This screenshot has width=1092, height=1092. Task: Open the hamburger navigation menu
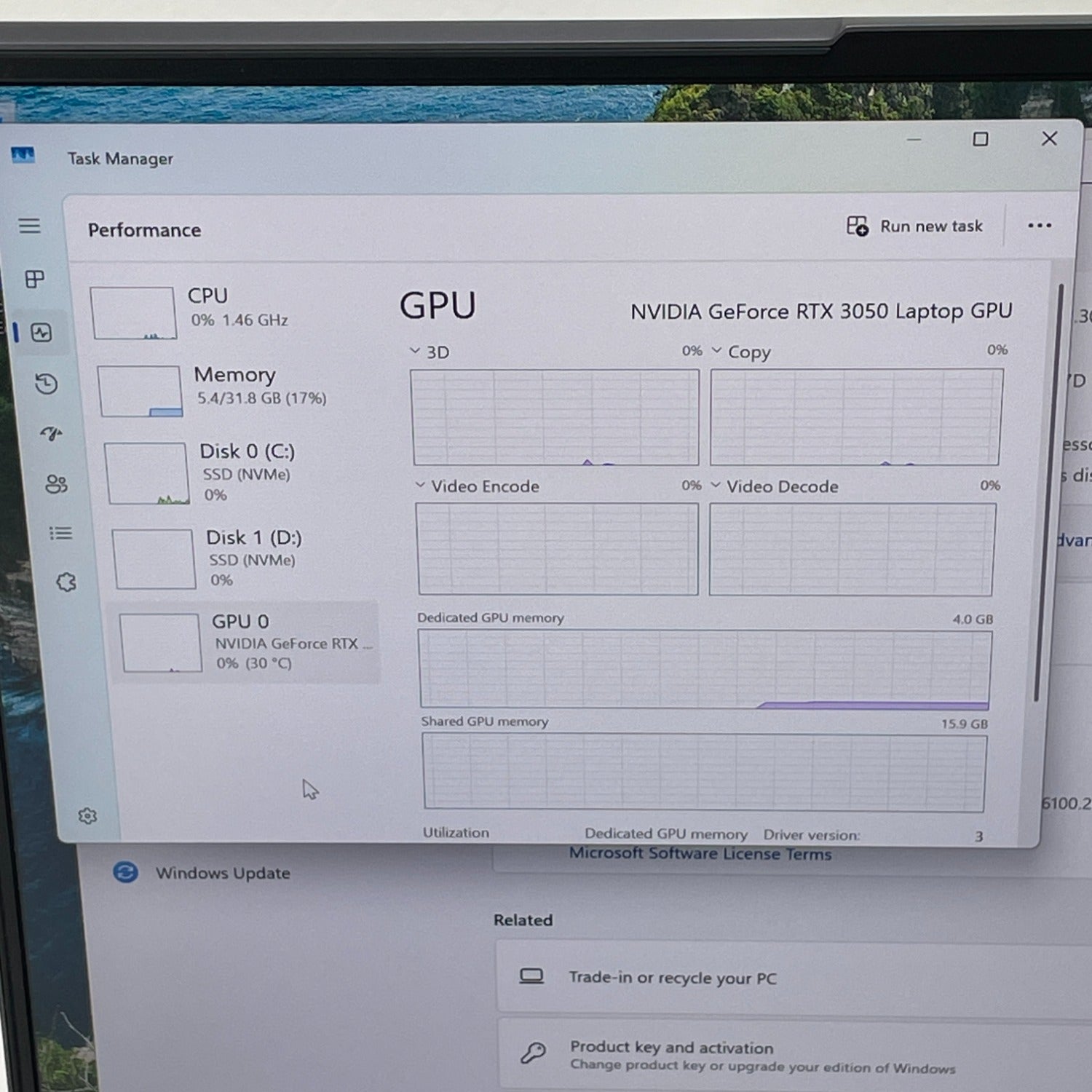click(29, 226)
